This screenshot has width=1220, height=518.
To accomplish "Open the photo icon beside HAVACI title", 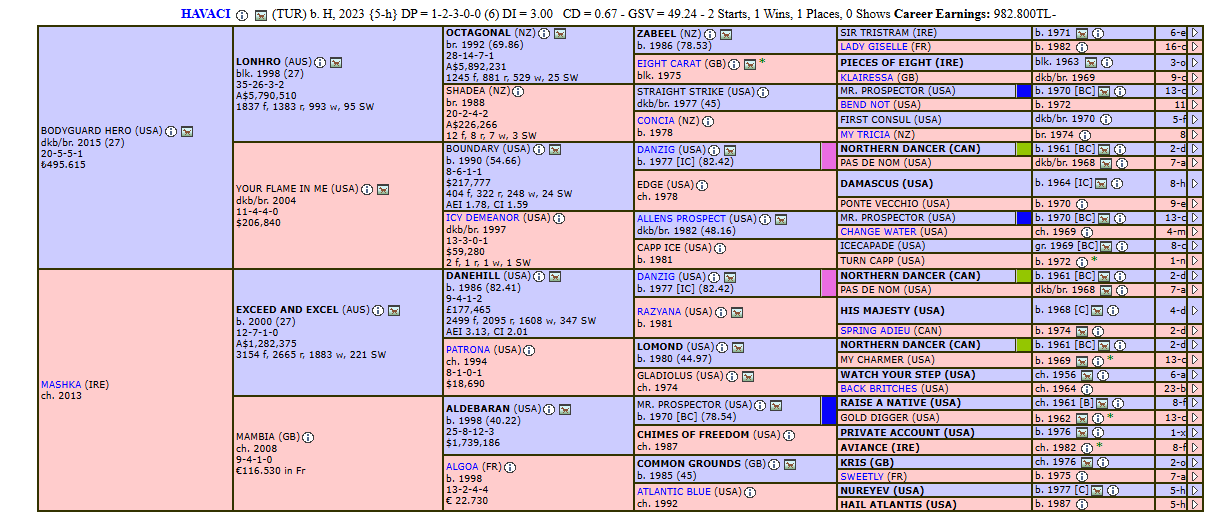I will tap(261, 15).
